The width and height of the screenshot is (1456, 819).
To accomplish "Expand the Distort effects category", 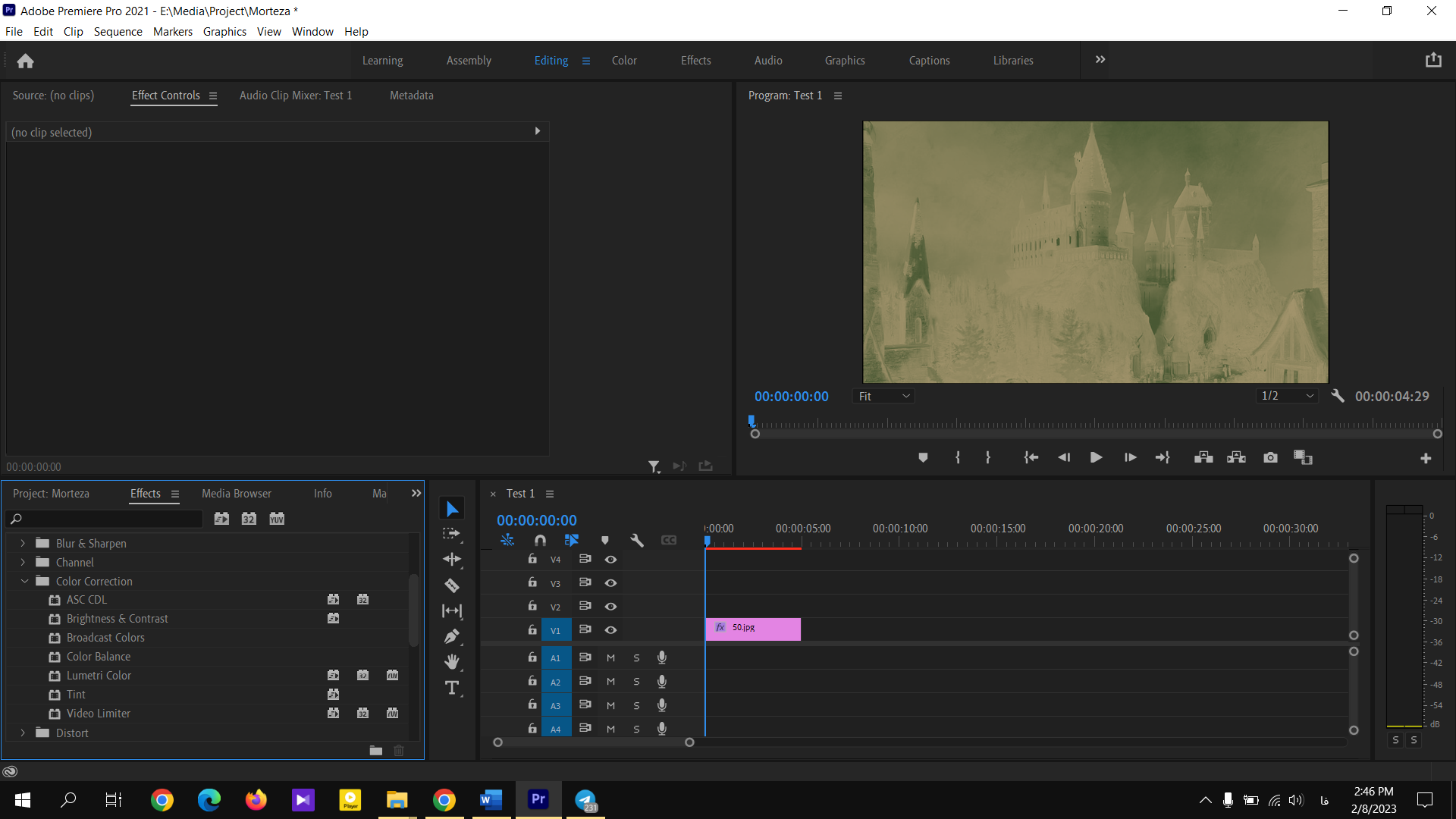I will 22,732.
